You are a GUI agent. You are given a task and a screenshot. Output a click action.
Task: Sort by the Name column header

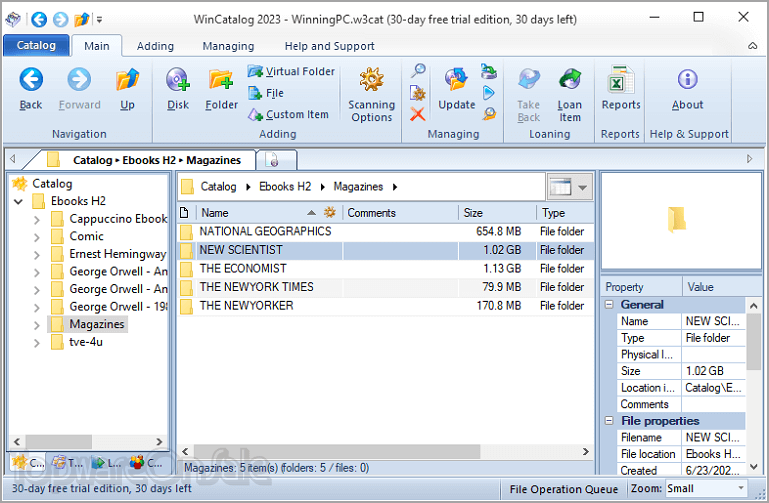pos(269,213)
